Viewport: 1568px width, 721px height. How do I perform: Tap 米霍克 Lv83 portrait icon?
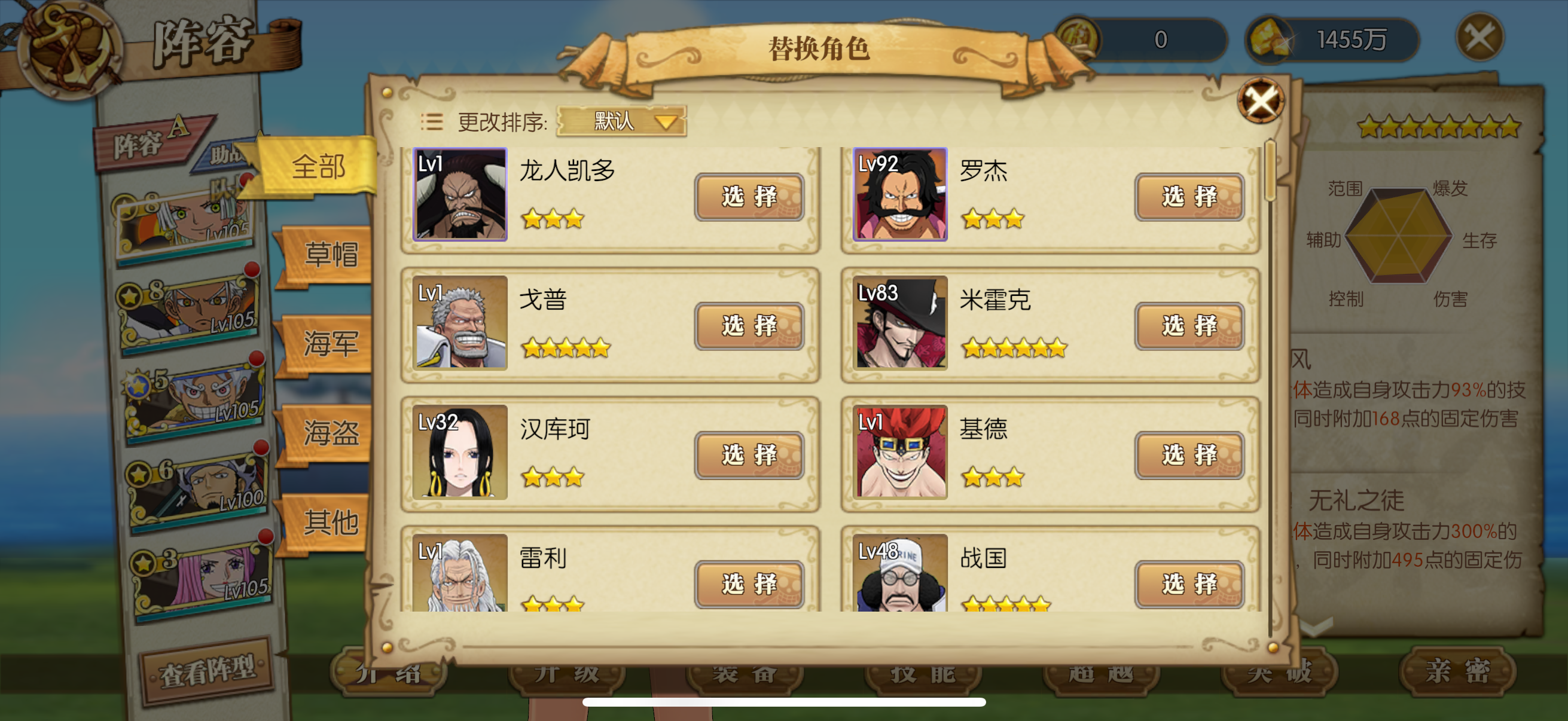pyautogui.click(x=899, y=322)
